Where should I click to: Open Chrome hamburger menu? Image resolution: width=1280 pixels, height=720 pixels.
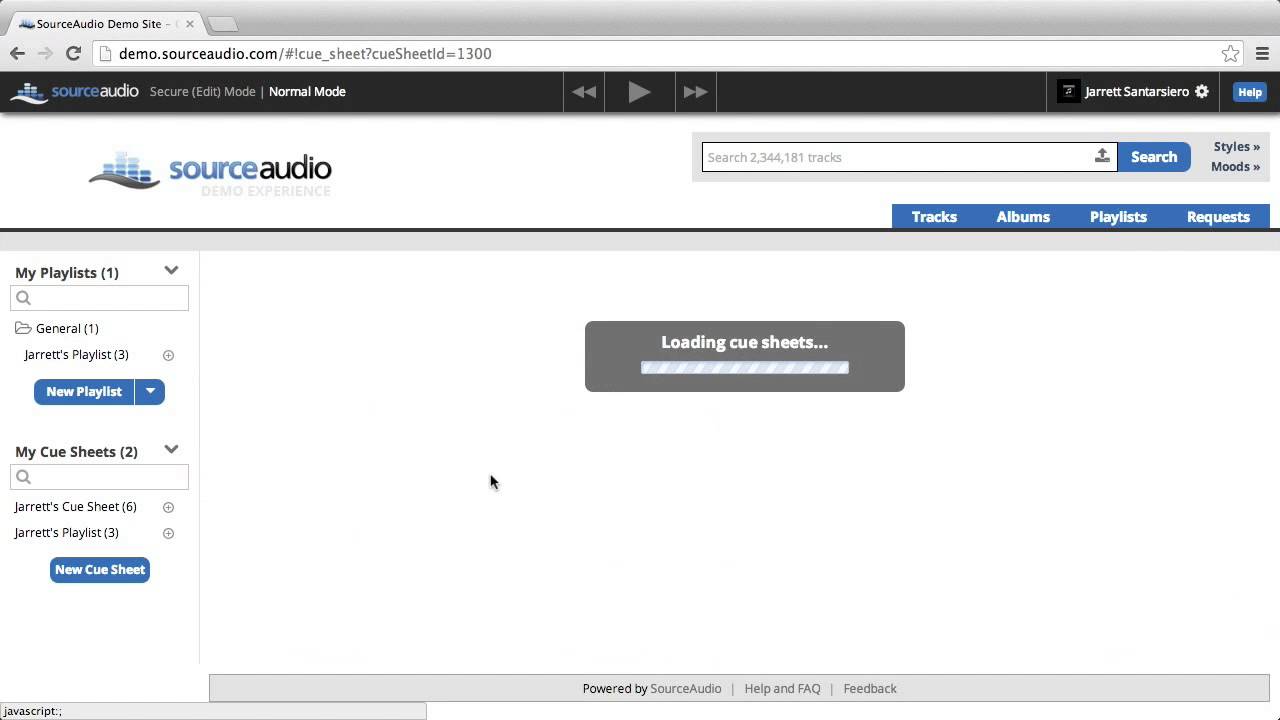[1262, 54]
